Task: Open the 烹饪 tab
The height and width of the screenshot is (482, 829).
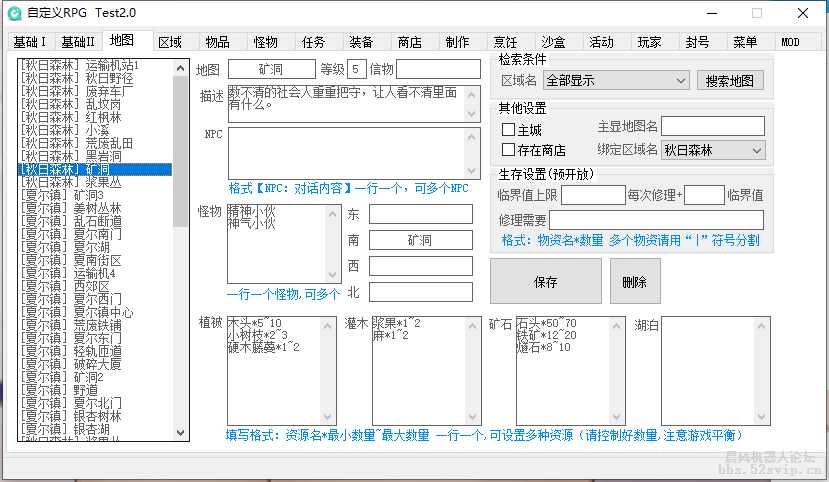Action: (x=505, y=42)
